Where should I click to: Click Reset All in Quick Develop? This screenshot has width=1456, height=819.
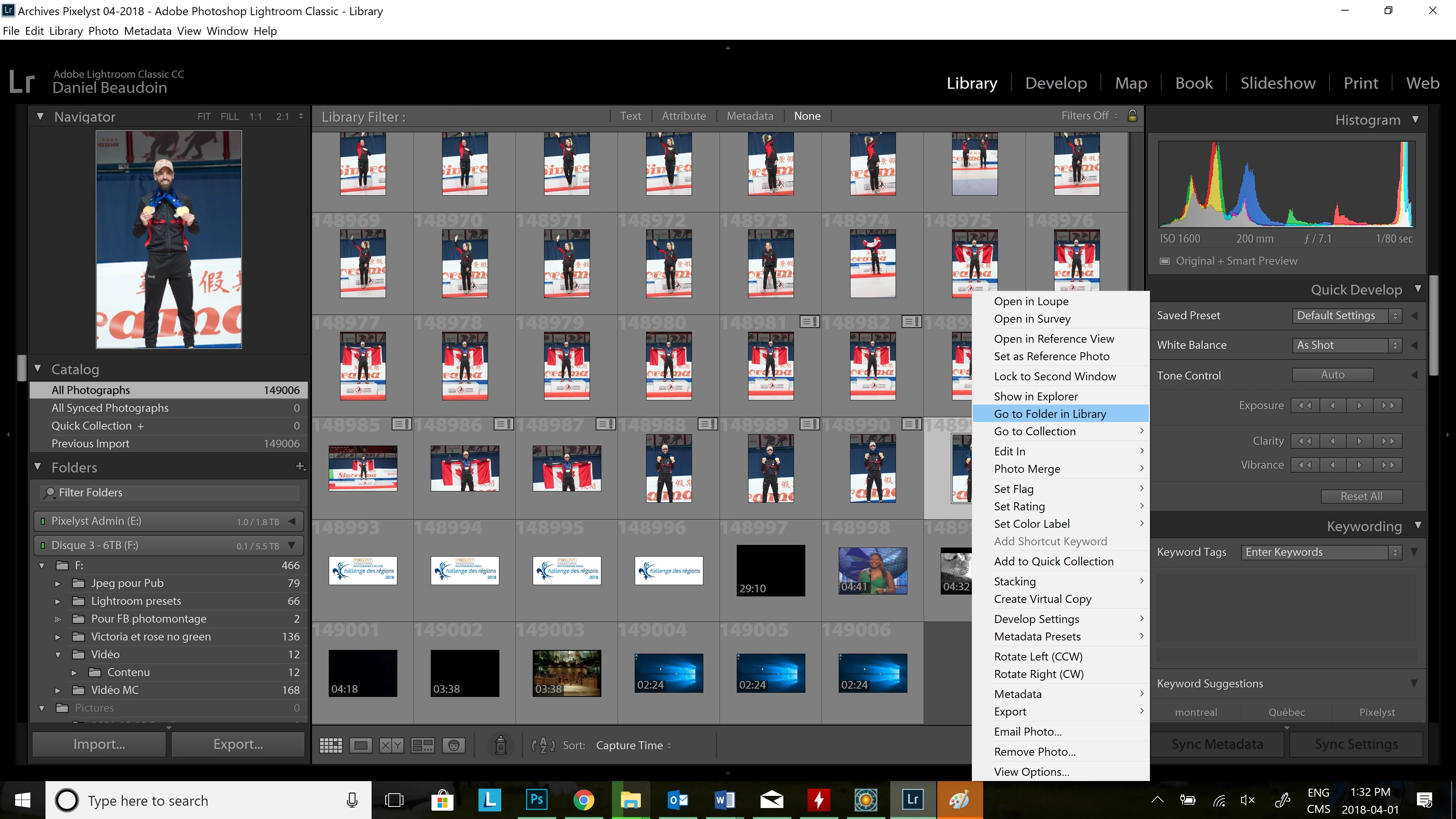[x=1361, y=496]
